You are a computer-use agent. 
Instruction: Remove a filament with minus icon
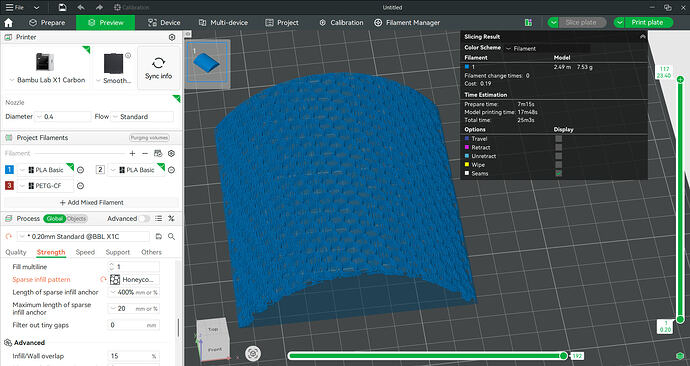(145, 153)
